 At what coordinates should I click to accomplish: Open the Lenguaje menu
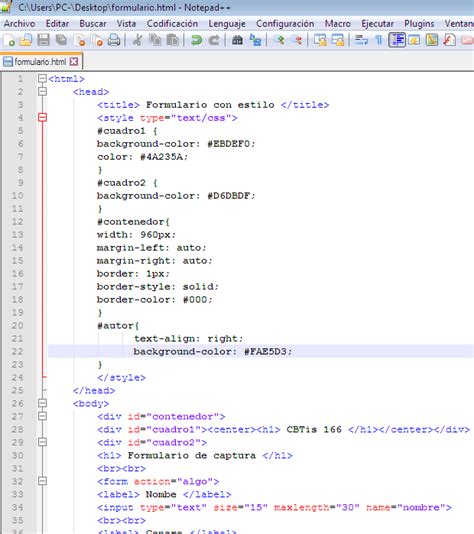[x=227, y=23]
